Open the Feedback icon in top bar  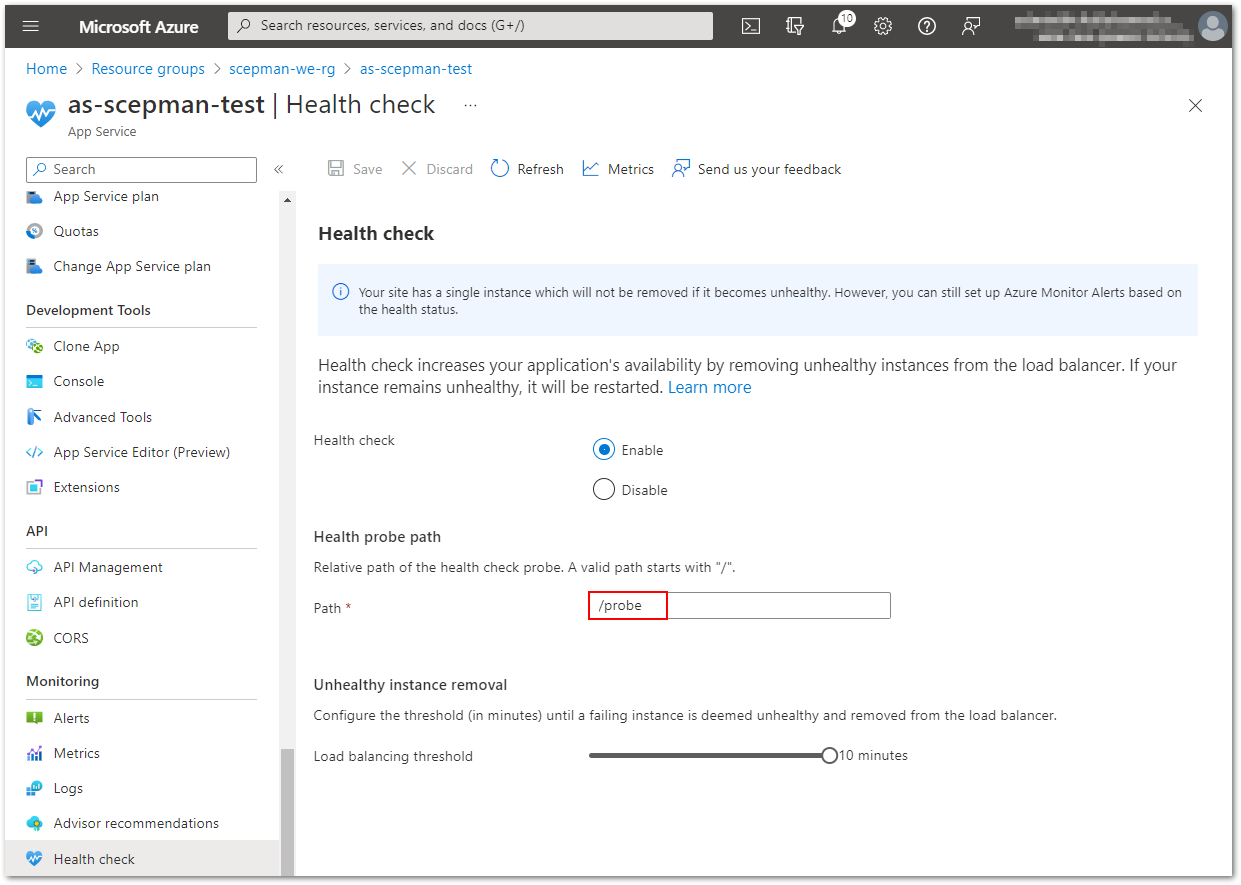(971, 26)
